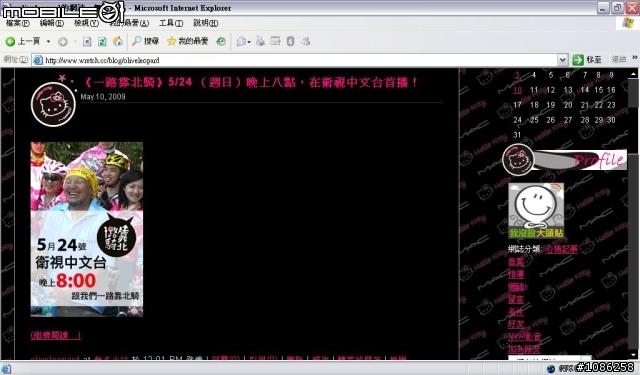The image size is (640, 375).
Task: Click the scrollbar down arrow
Action: pyautogui.click(x=633, y=355)
